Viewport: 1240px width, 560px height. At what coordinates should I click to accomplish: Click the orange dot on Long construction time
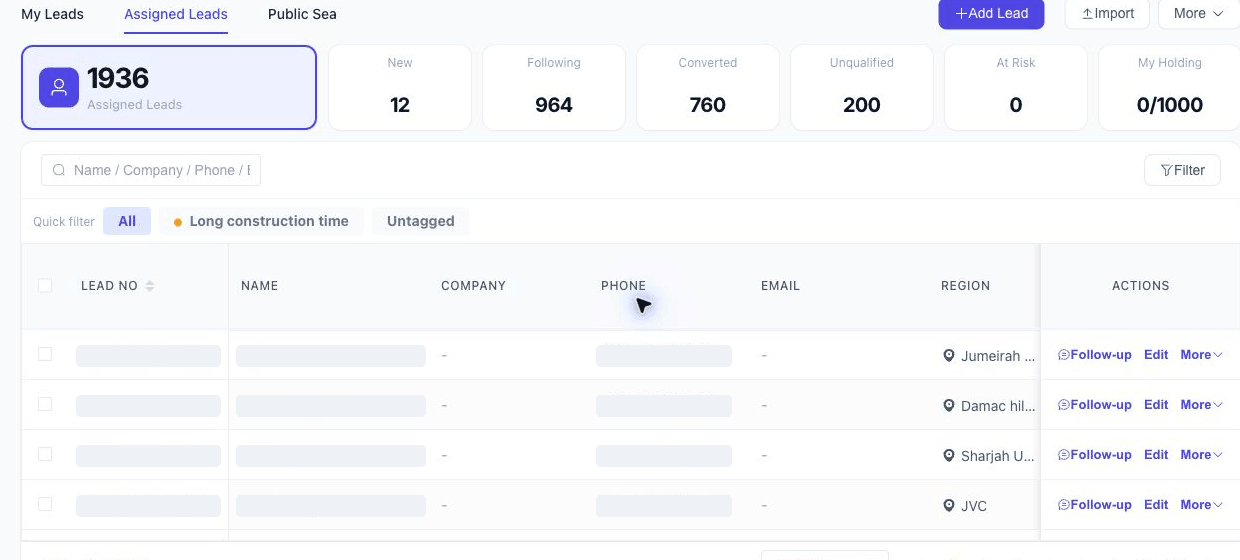pyautogui.click(x=178, y=222)
